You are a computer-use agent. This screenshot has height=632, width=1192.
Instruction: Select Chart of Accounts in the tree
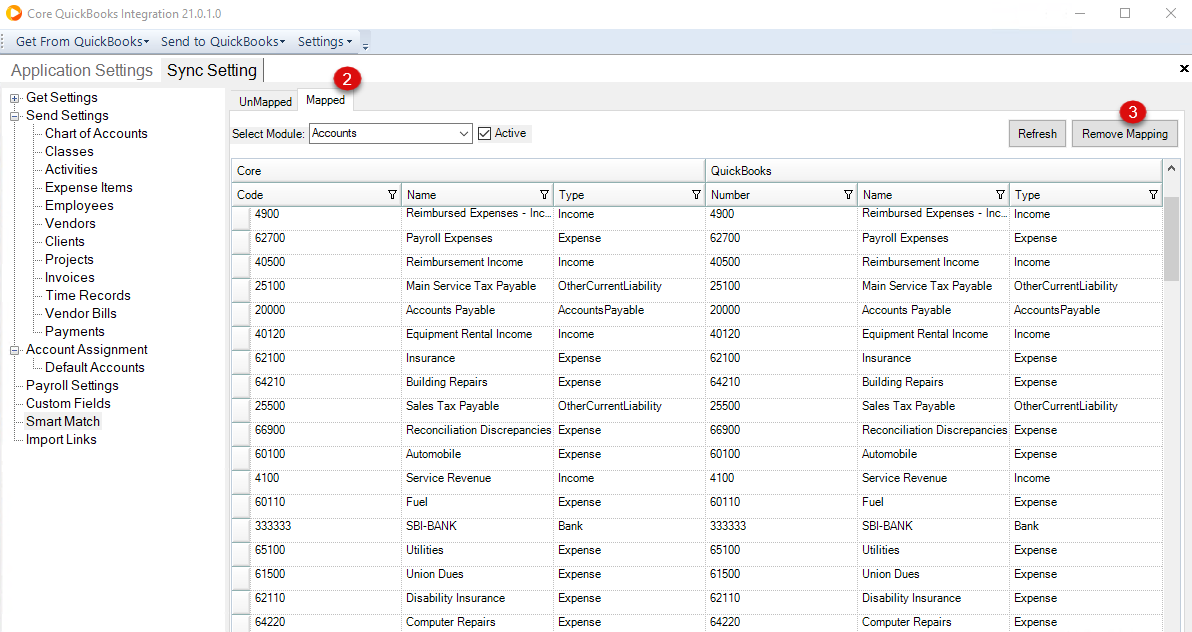96,133
